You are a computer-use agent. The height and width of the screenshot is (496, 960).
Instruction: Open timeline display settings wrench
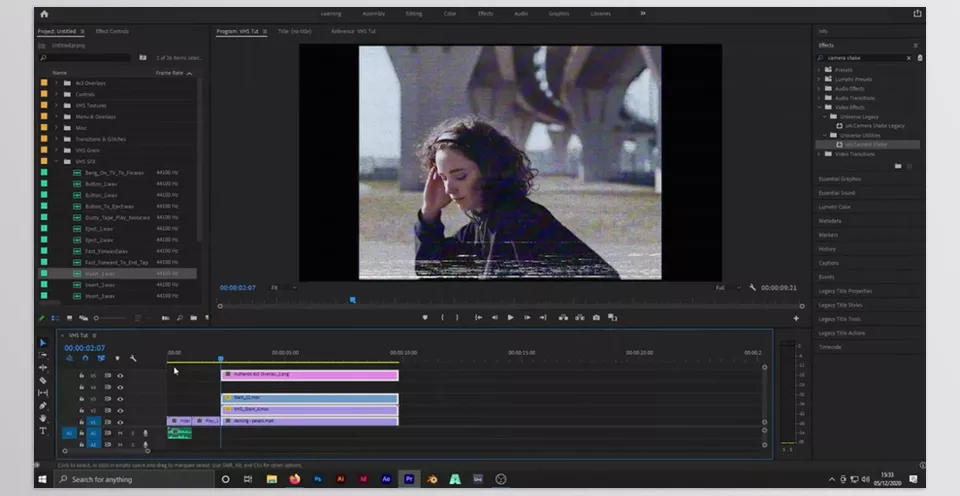[133, 359]
